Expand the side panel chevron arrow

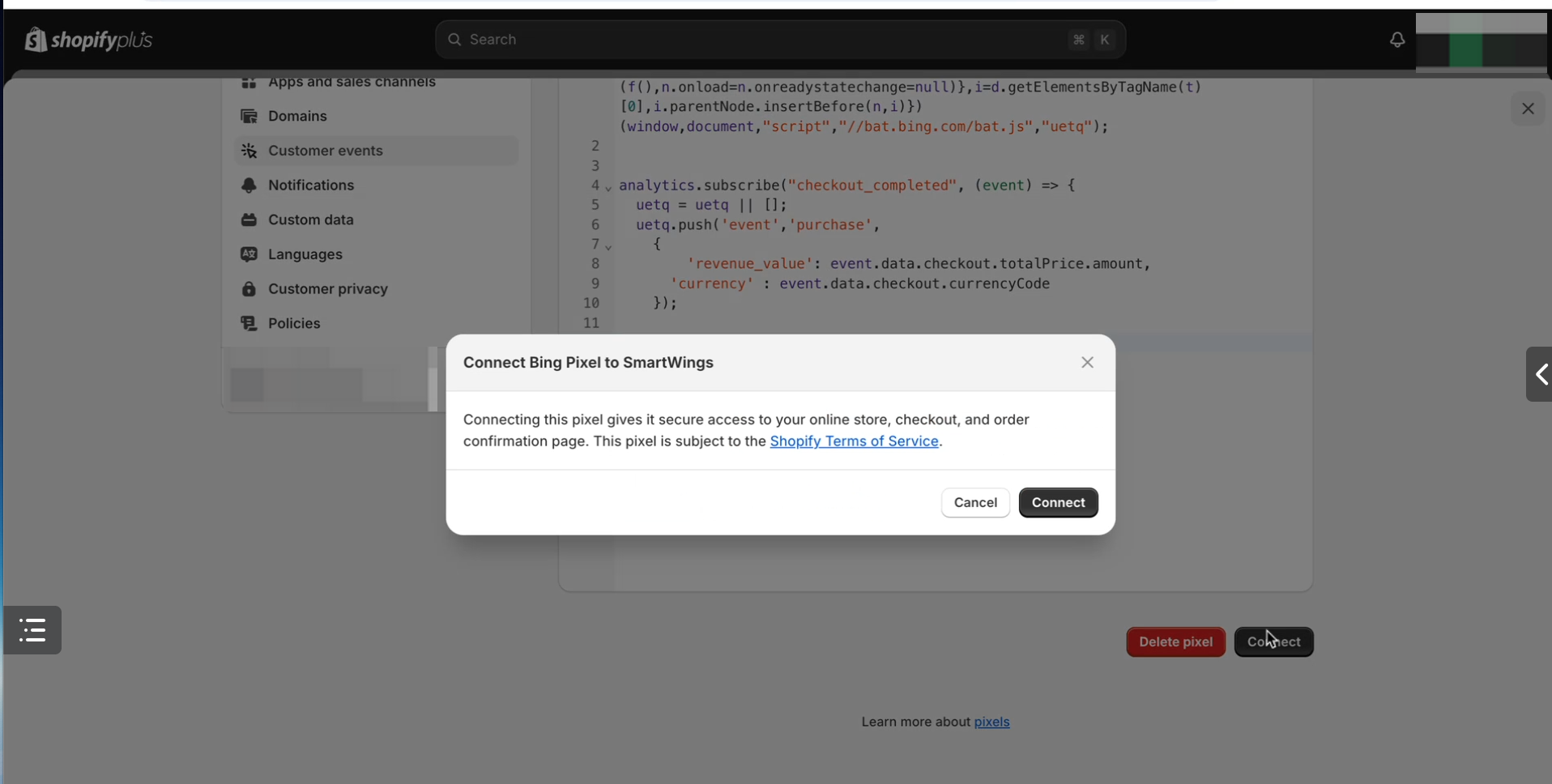[x=1540, y=374]
